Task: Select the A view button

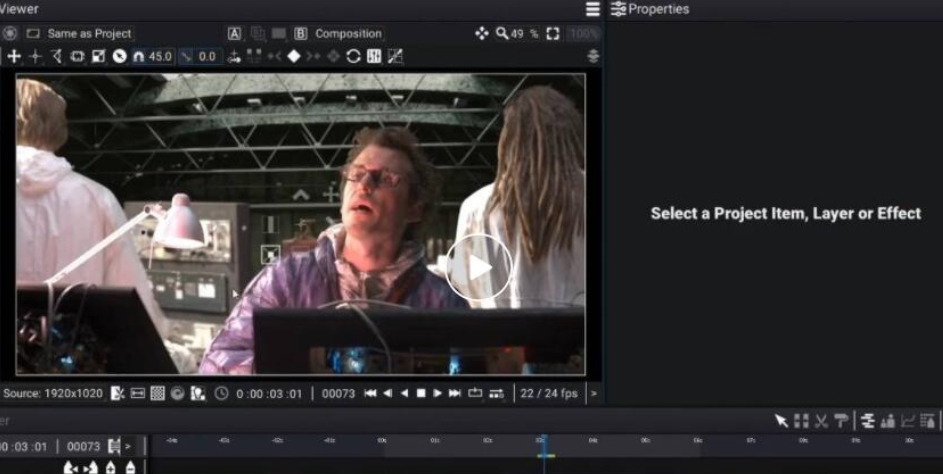Action: pos(235,34)
